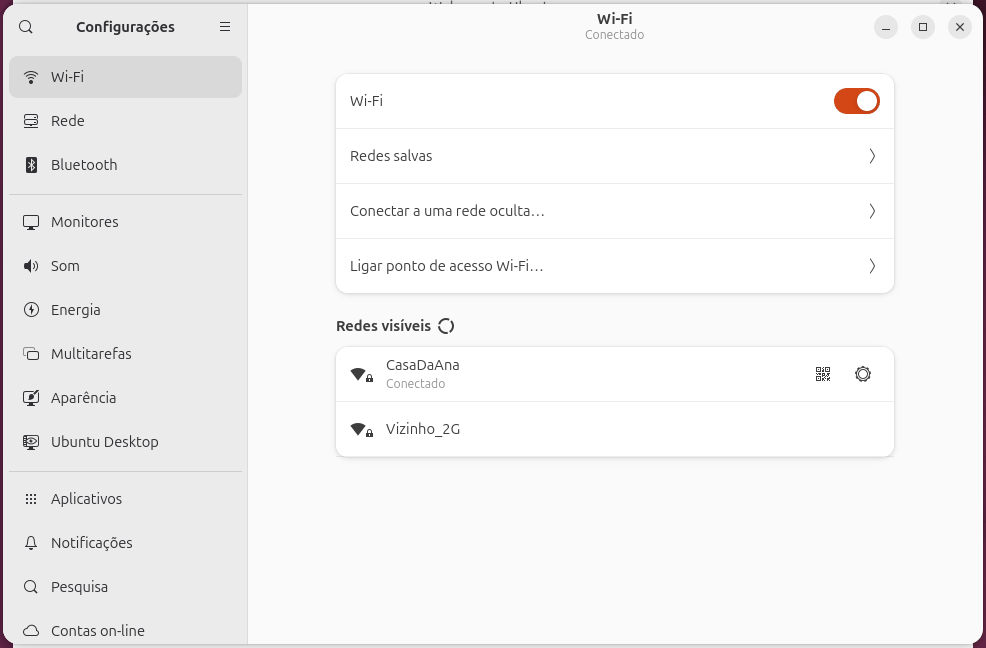Open the hamburger menu beside Configurações
Screen dimensions: 986x648
[x=225, y=27]
